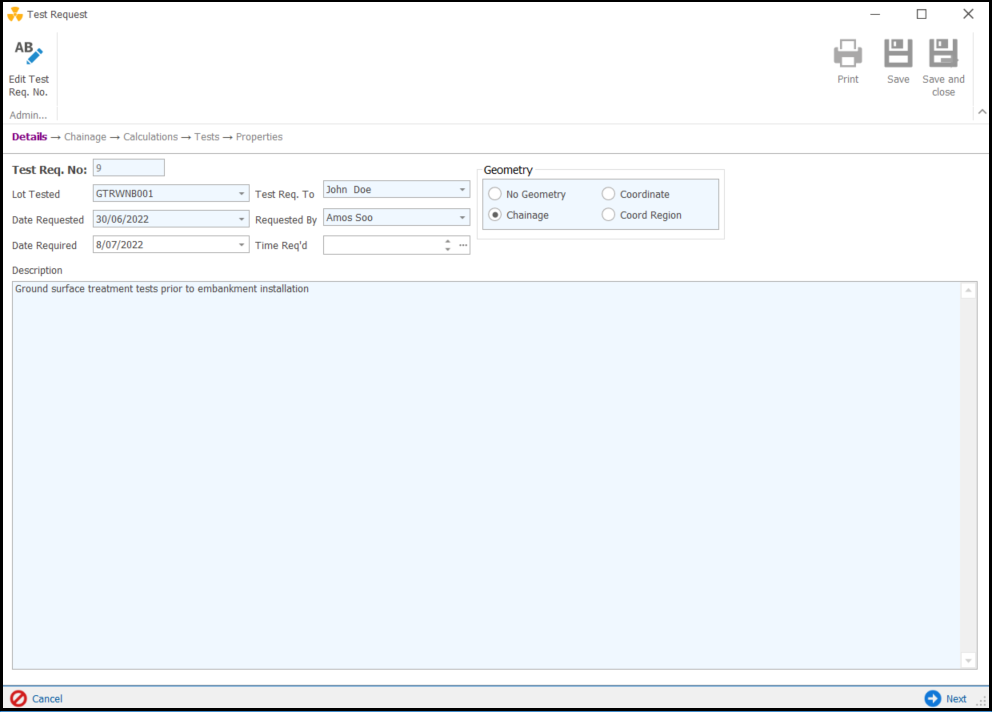
Task: Click the Save and close icon
Action: point(943,54)
